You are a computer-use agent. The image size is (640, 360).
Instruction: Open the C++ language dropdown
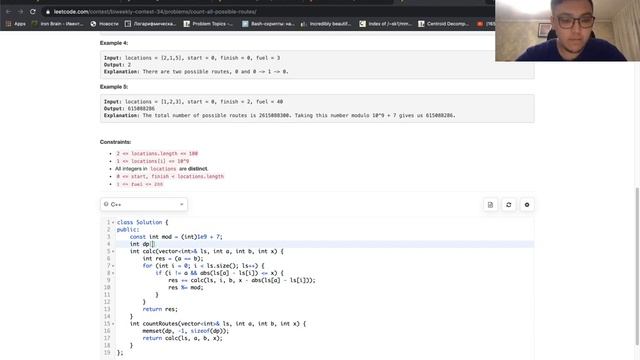tap(144, 204)
